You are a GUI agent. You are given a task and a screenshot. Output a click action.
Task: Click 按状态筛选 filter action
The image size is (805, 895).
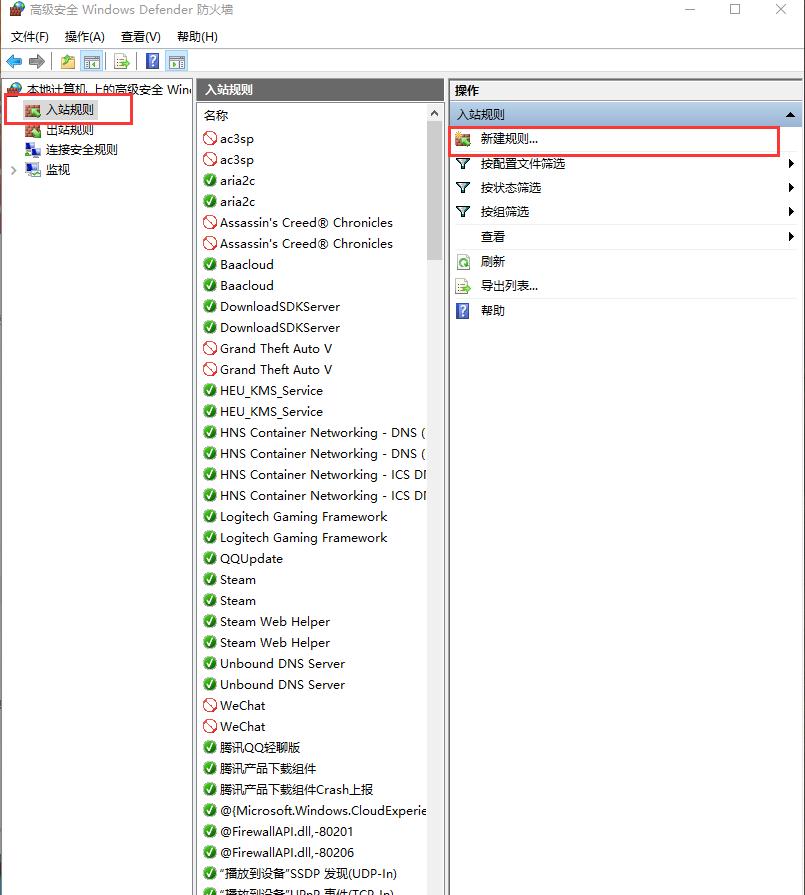[511, 188]
